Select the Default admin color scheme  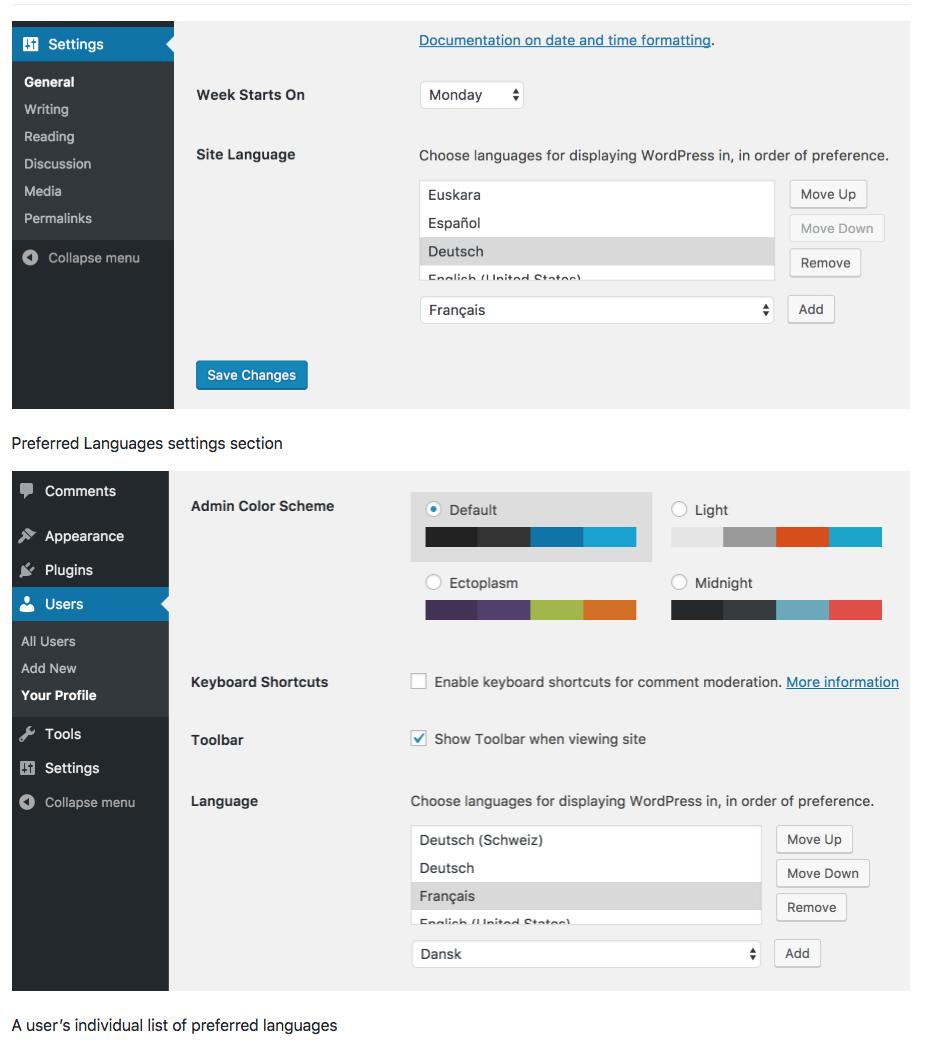433,509
